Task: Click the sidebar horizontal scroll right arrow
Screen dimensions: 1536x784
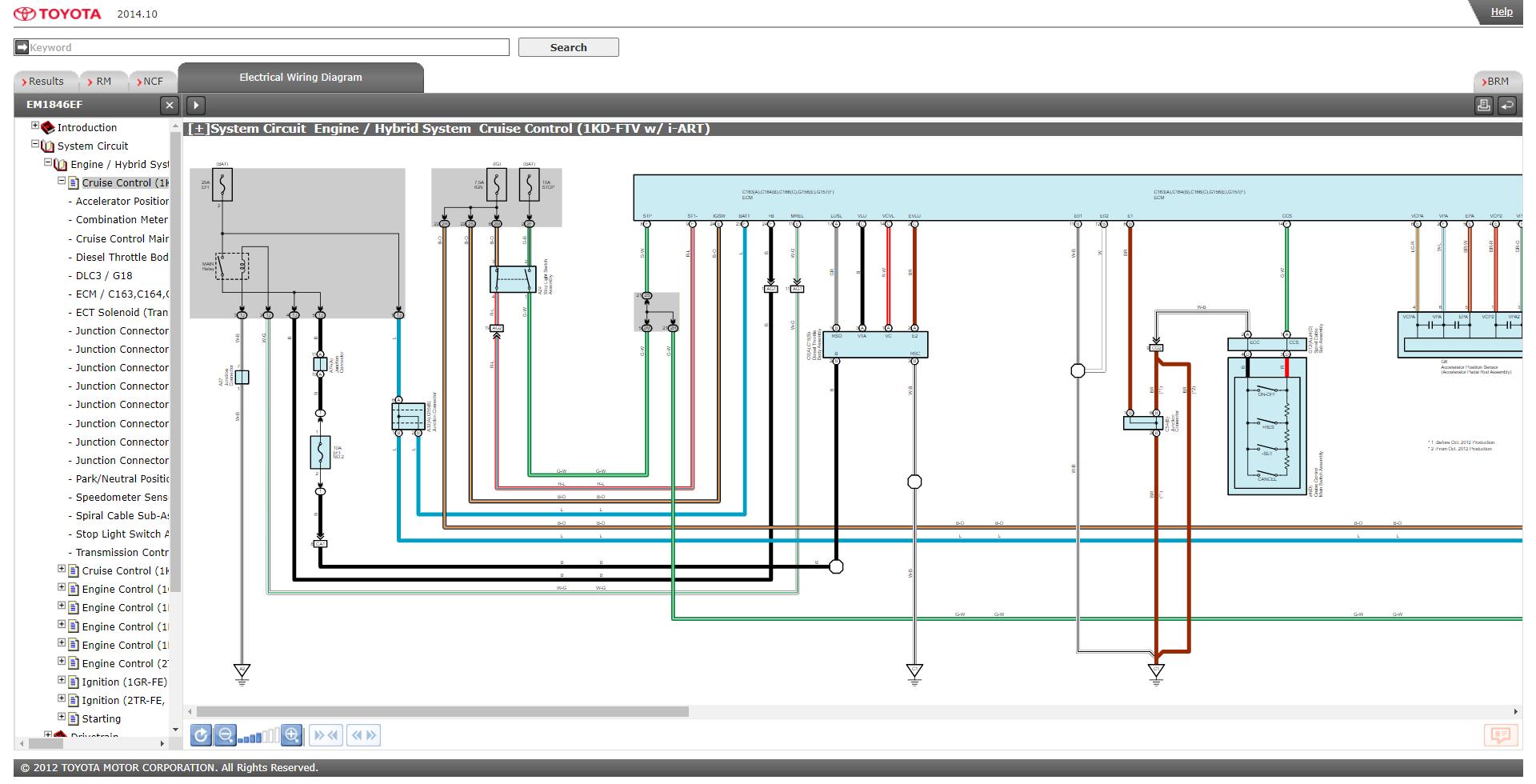Action: point(162,743)
